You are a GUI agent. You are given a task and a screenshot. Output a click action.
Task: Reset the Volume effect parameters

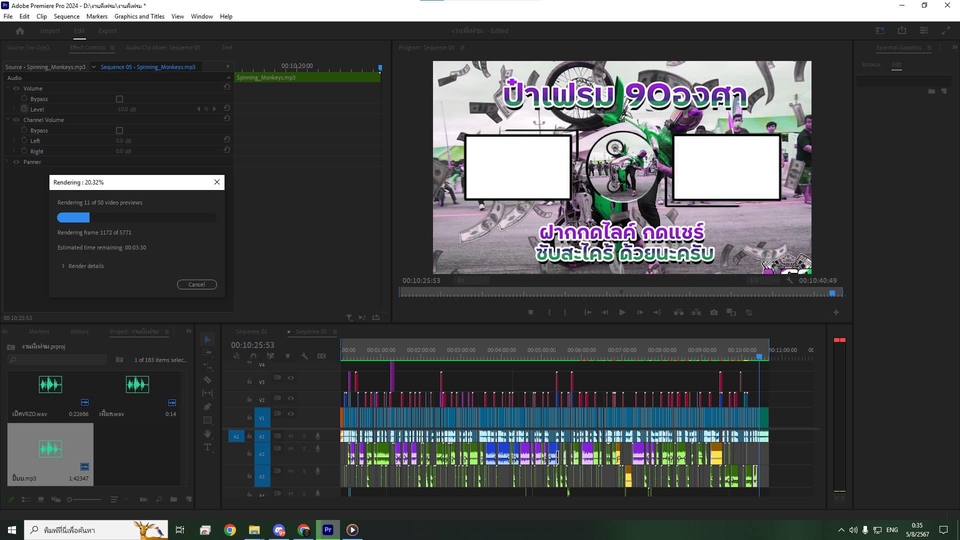click(227, 88)
